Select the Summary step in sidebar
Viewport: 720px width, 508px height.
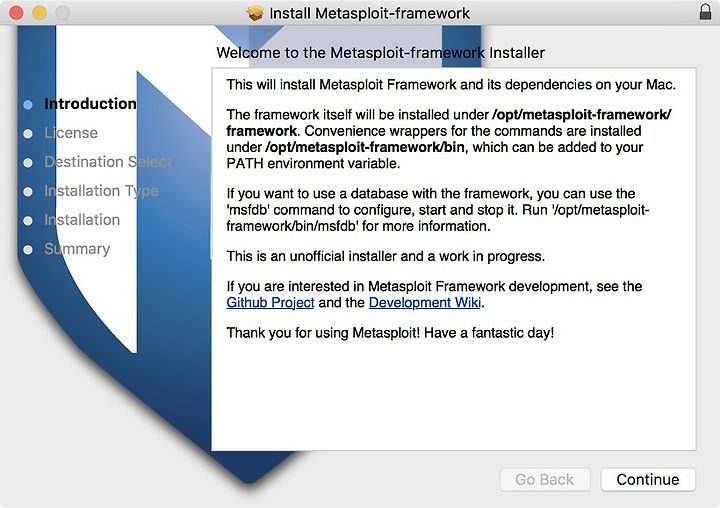coord(77,248)
